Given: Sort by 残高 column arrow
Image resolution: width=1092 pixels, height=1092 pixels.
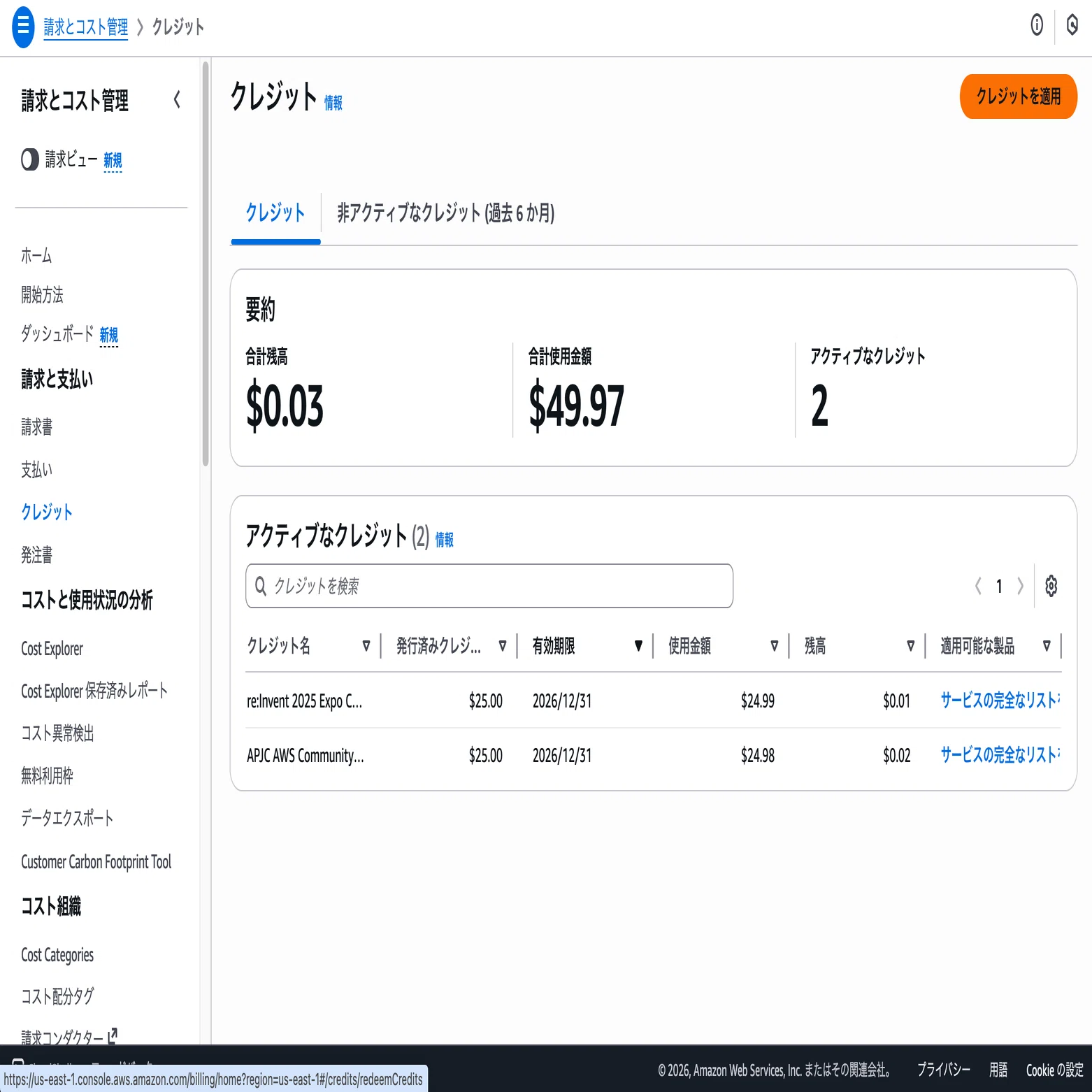Looking at the screenshot, I should click(910, 646).
